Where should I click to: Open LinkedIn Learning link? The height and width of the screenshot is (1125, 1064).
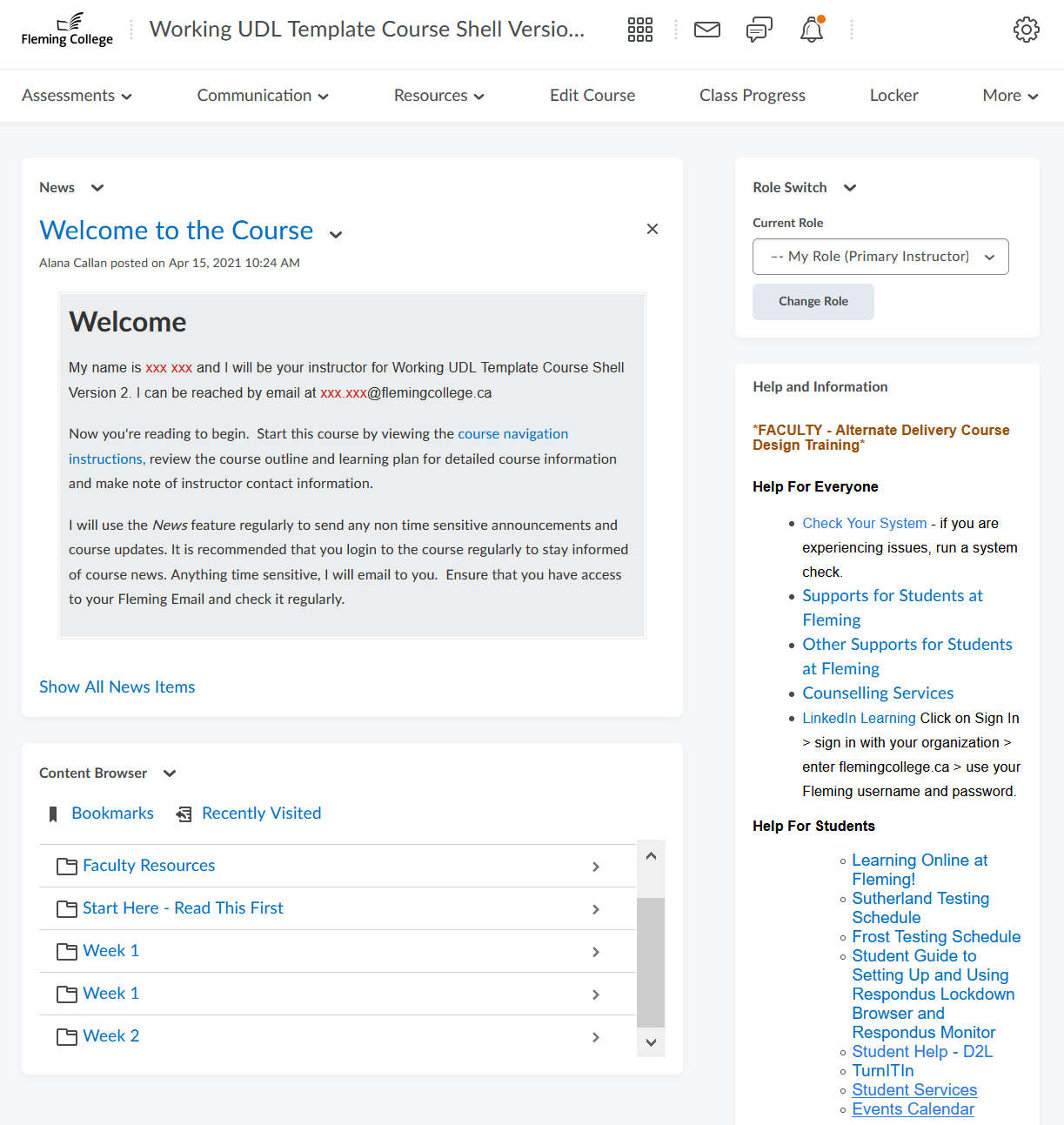[x=859, y=719]
